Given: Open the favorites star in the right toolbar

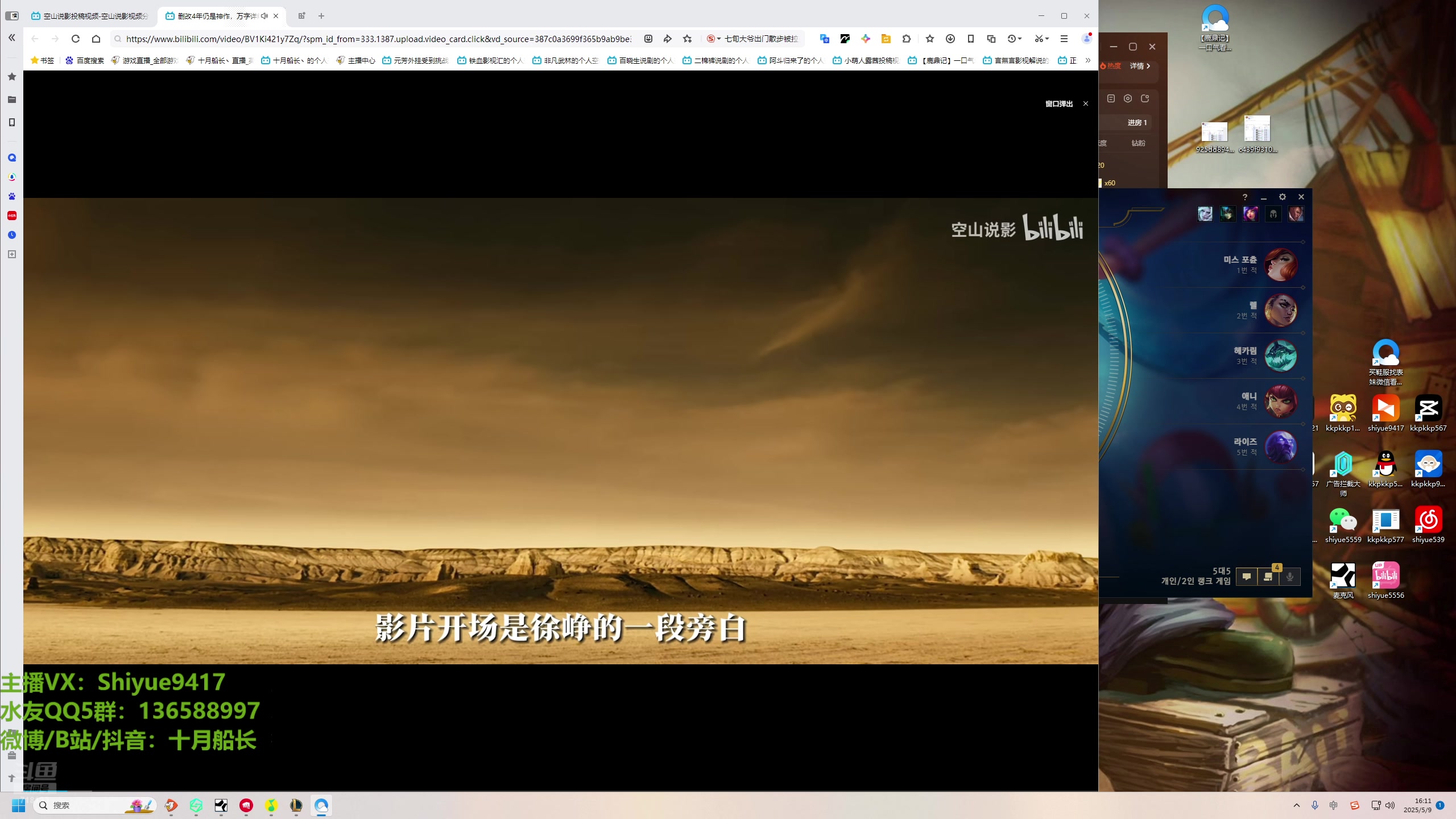Looking at the screenshot, I should [929, 39].
